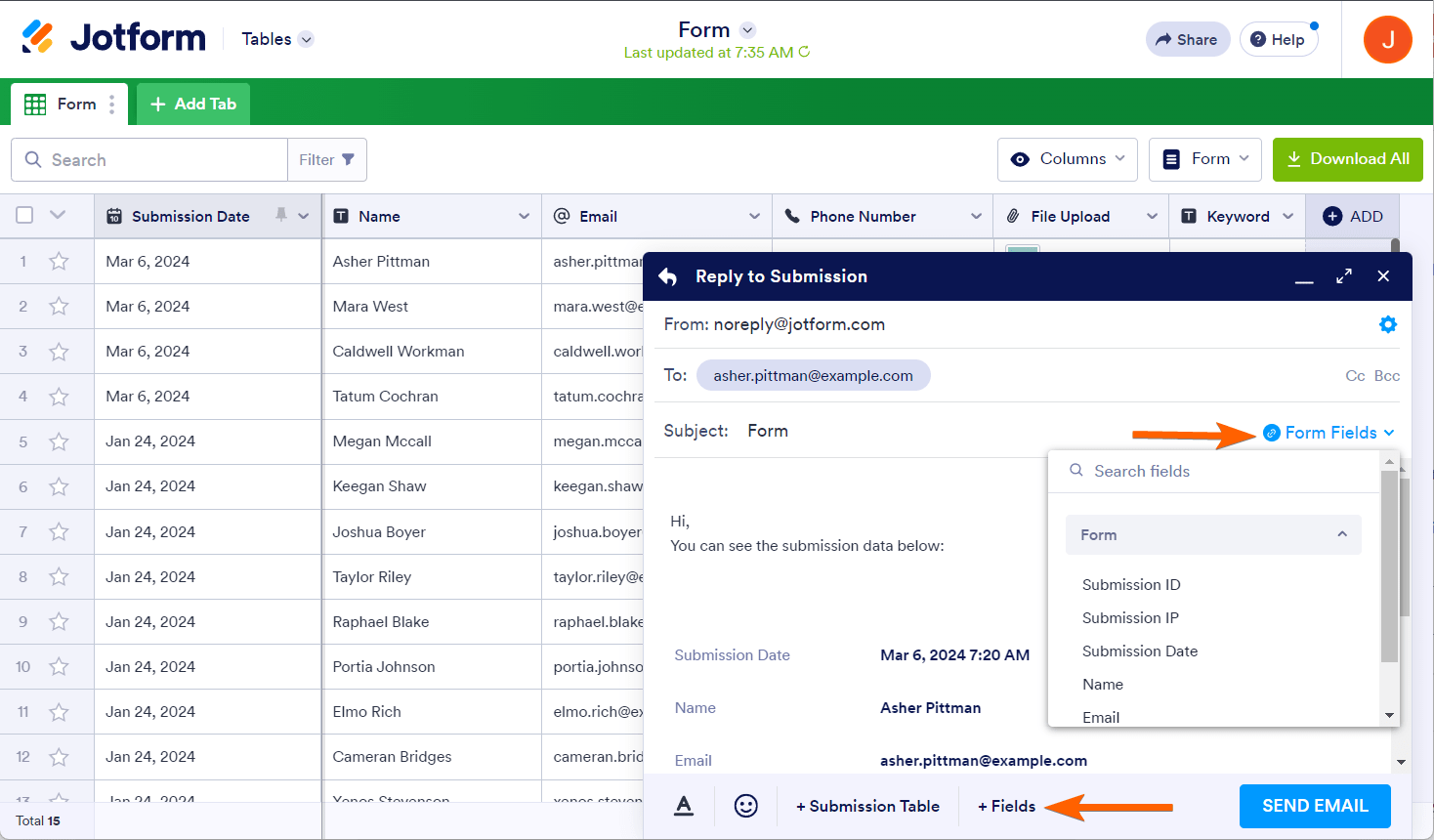Image resolution: width=1434 pixels, height=840 pixels.
Task: Open Keyword column dropdown menu
Action: tap(1287, 216)
